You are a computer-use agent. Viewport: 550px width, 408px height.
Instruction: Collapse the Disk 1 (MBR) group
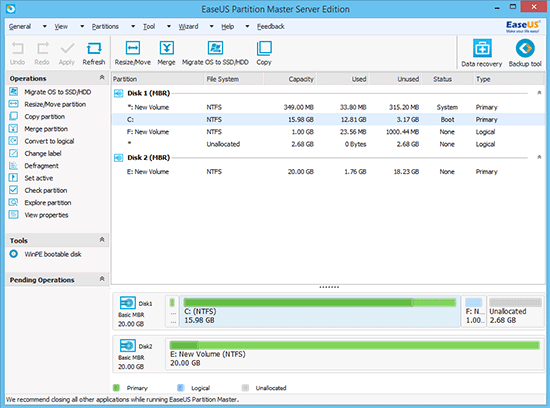point(539,93)
